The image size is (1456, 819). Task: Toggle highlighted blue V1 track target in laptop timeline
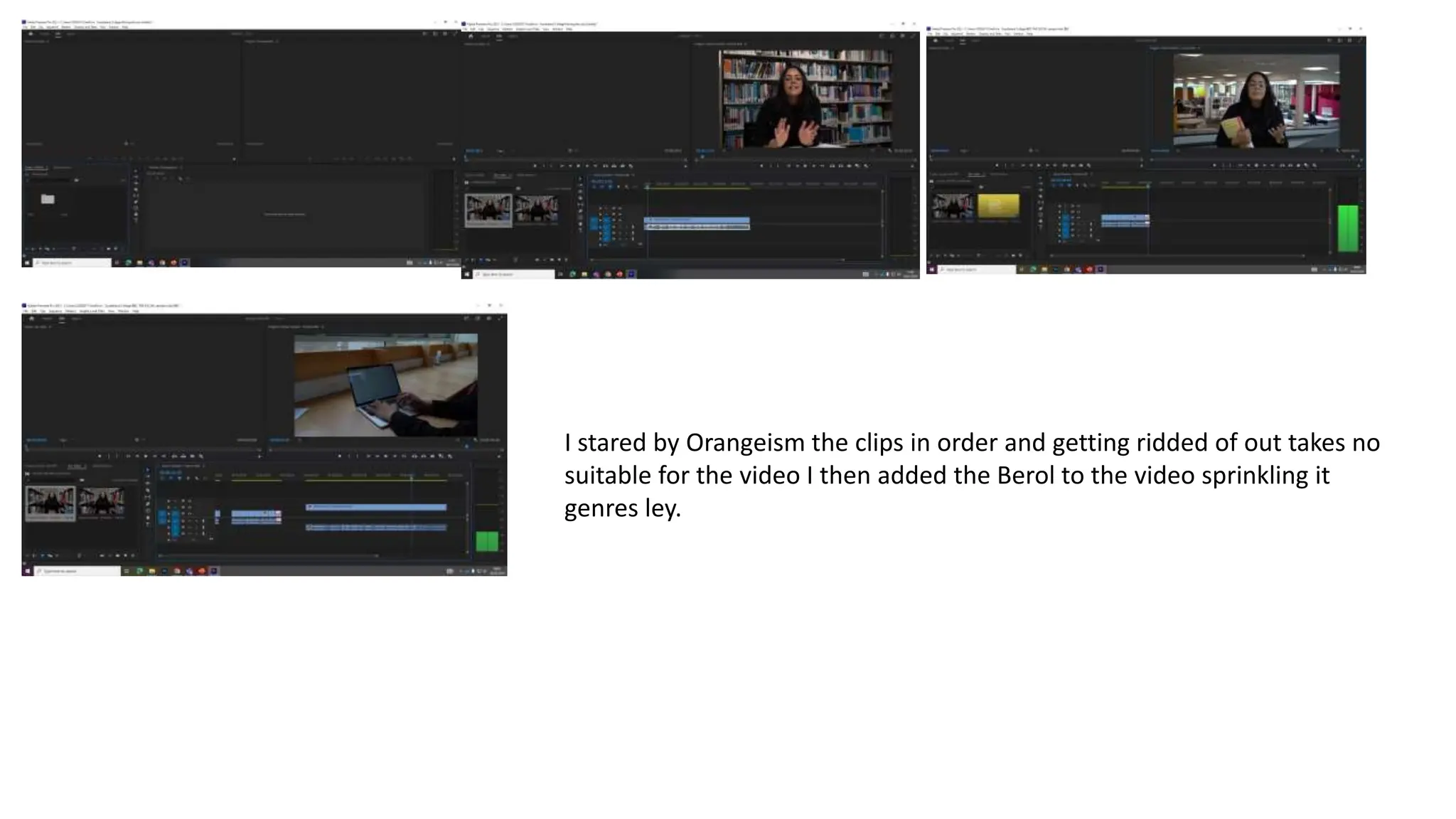(175, 512)
